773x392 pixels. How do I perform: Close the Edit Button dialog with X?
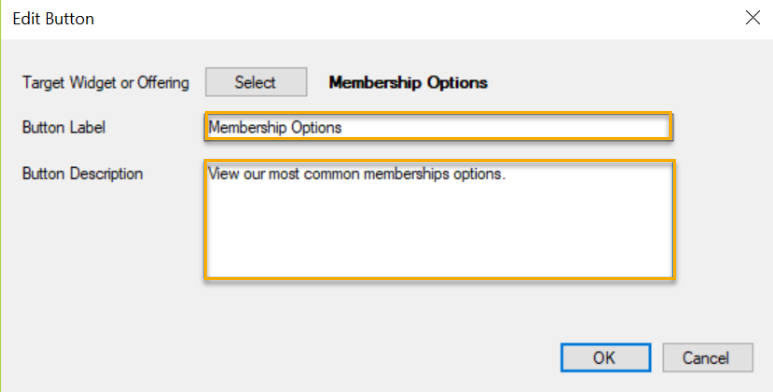[752, 18]
